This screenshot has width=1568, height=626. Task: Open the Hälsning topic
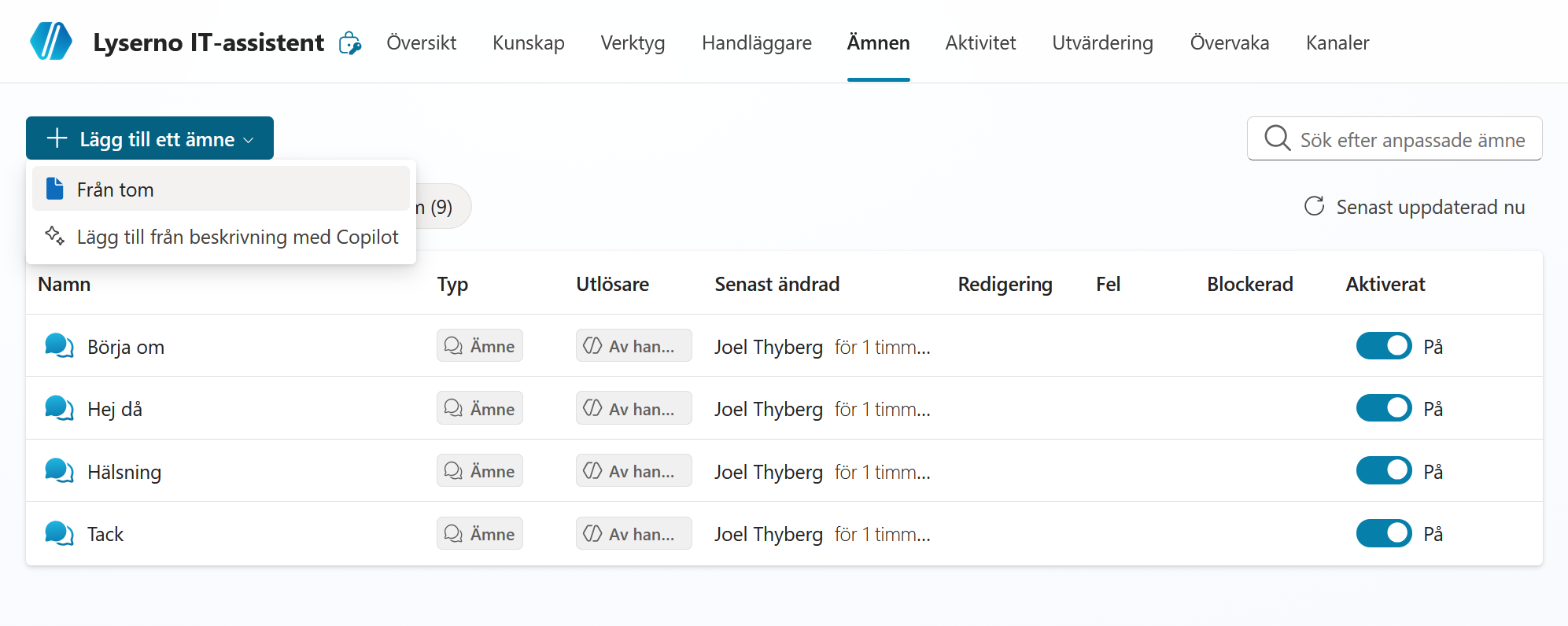(124, 472)
